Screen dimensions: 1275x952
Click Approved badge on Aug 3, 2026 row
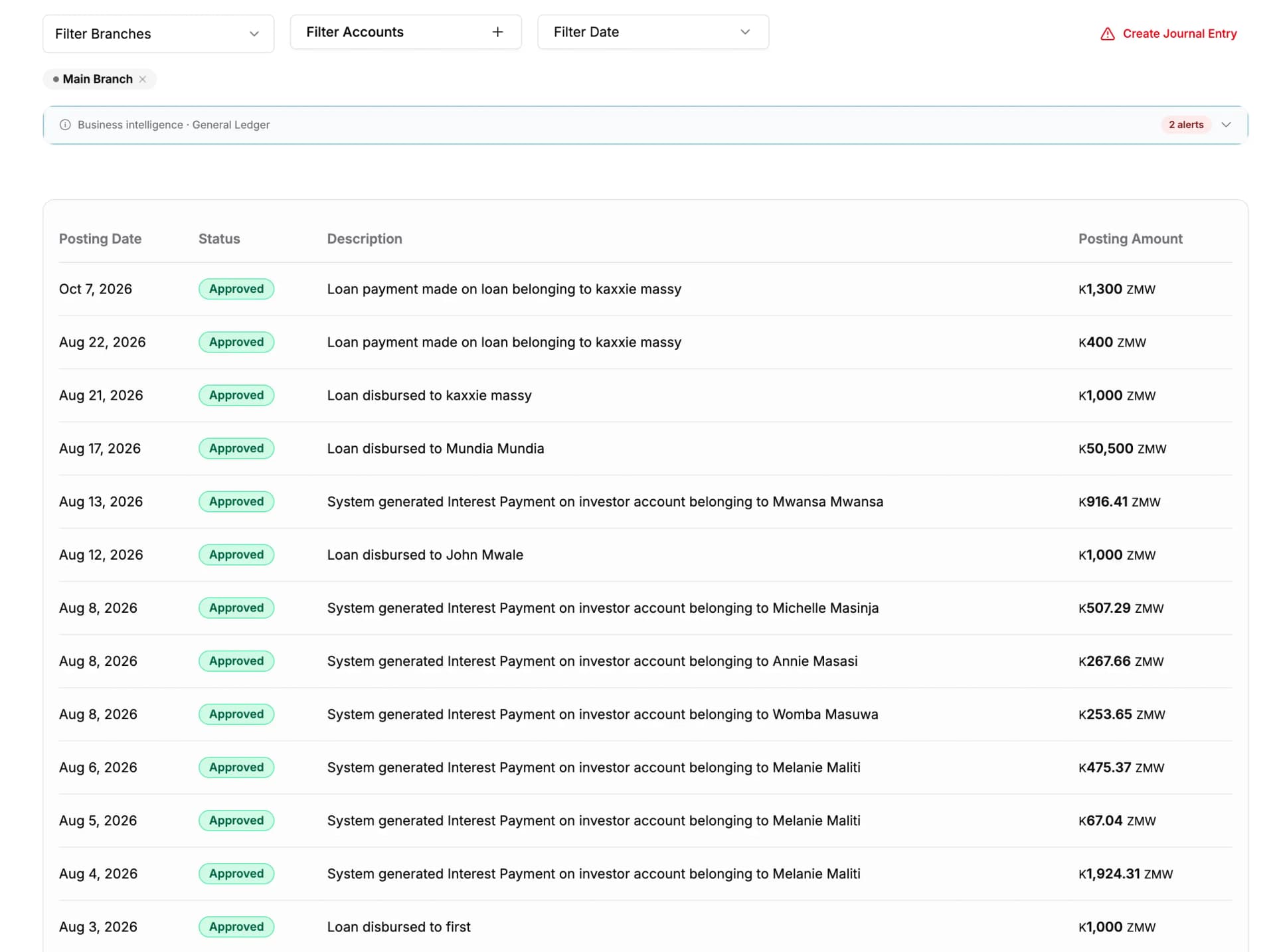coord(236,926)
